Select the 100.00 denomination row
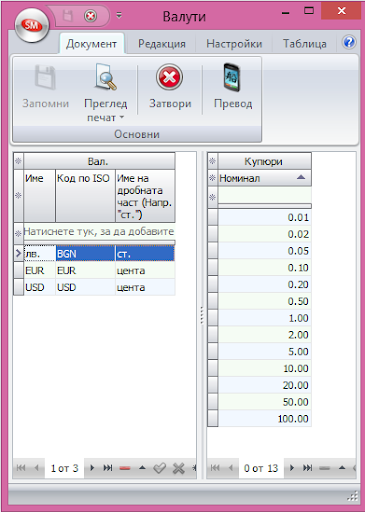Image resolution: width=365 pixels, height=512 pixels. [264, 418]
